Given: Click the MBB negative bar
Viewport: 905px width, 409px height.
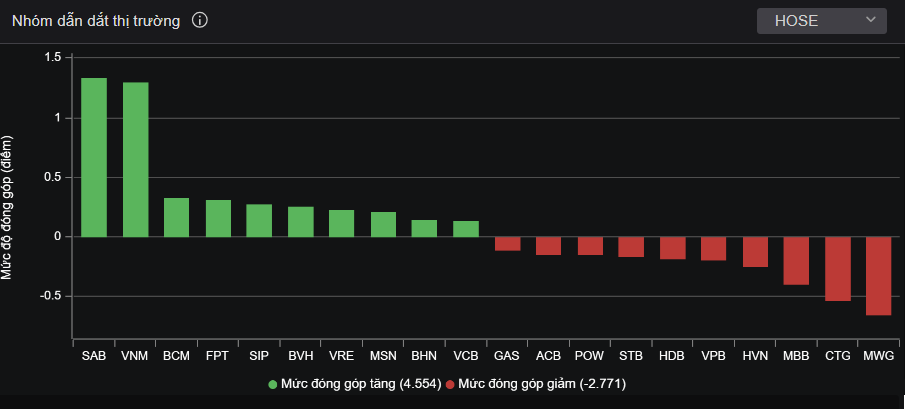Looking at the screenshot, I should click(x=796, y=261).
